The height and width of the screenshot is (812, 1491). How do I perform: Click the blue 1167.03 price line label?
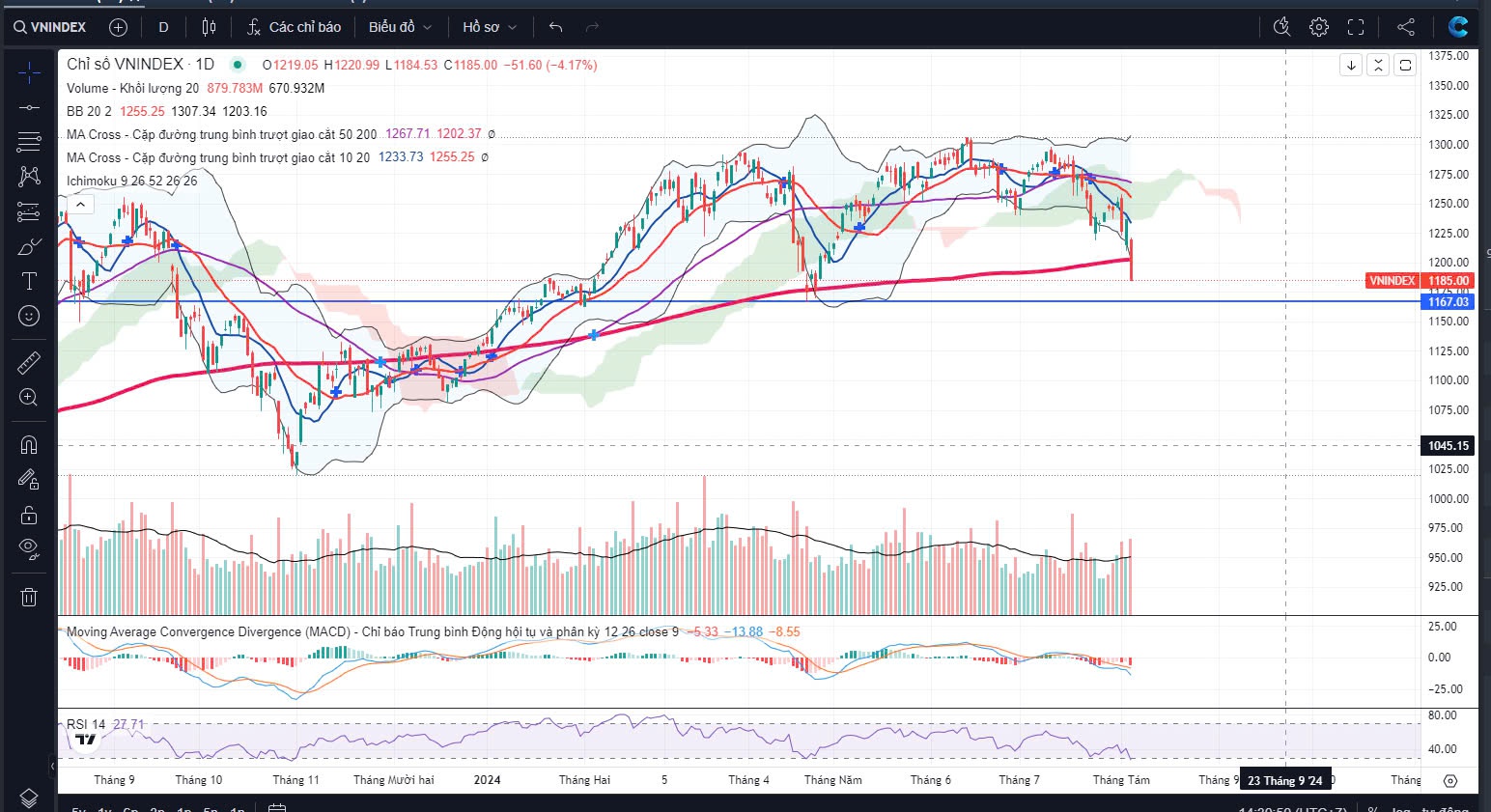[1449, 302]
